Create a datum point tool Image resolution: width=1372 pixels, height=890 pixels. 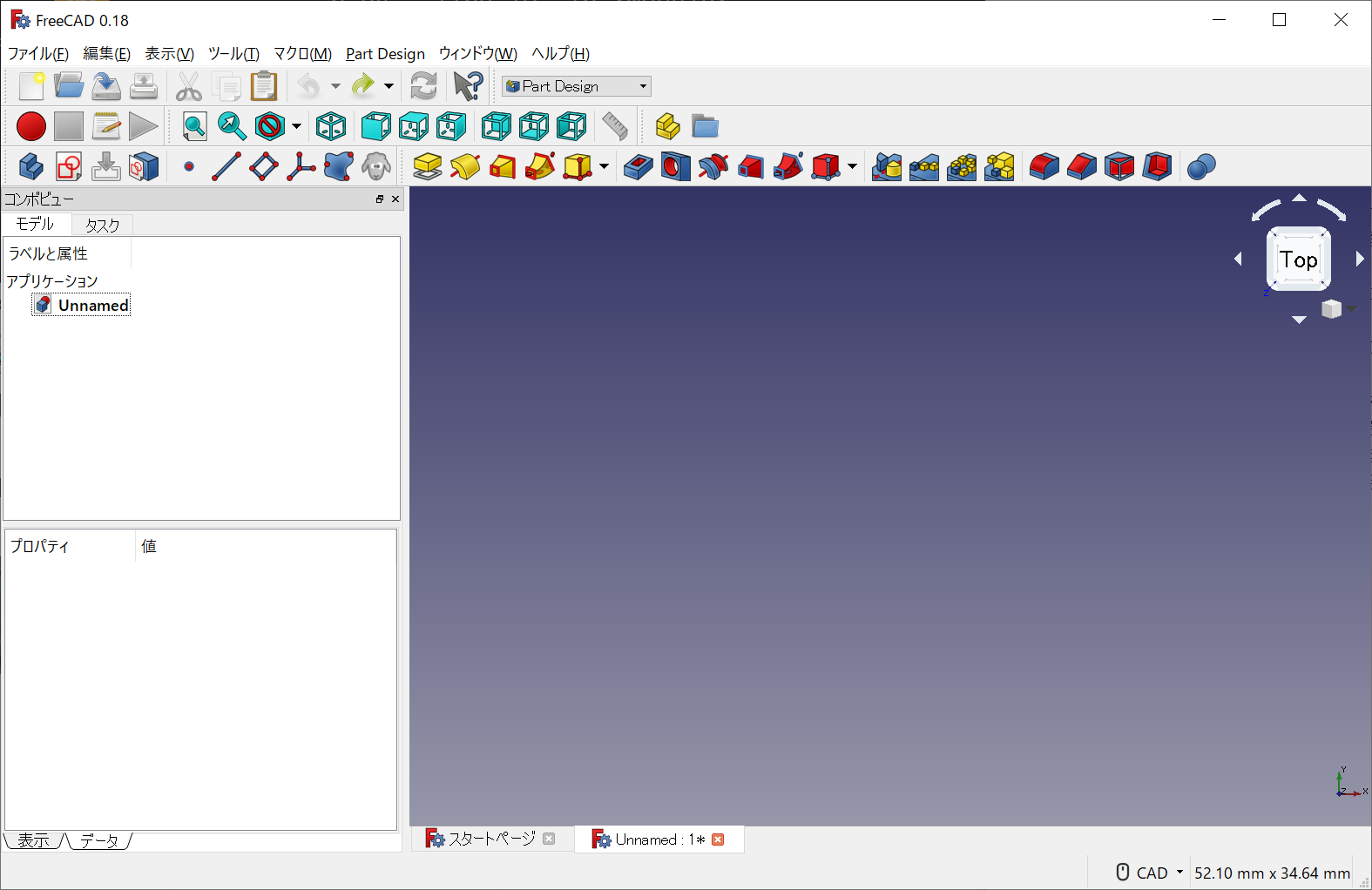[x=189, y=166]
